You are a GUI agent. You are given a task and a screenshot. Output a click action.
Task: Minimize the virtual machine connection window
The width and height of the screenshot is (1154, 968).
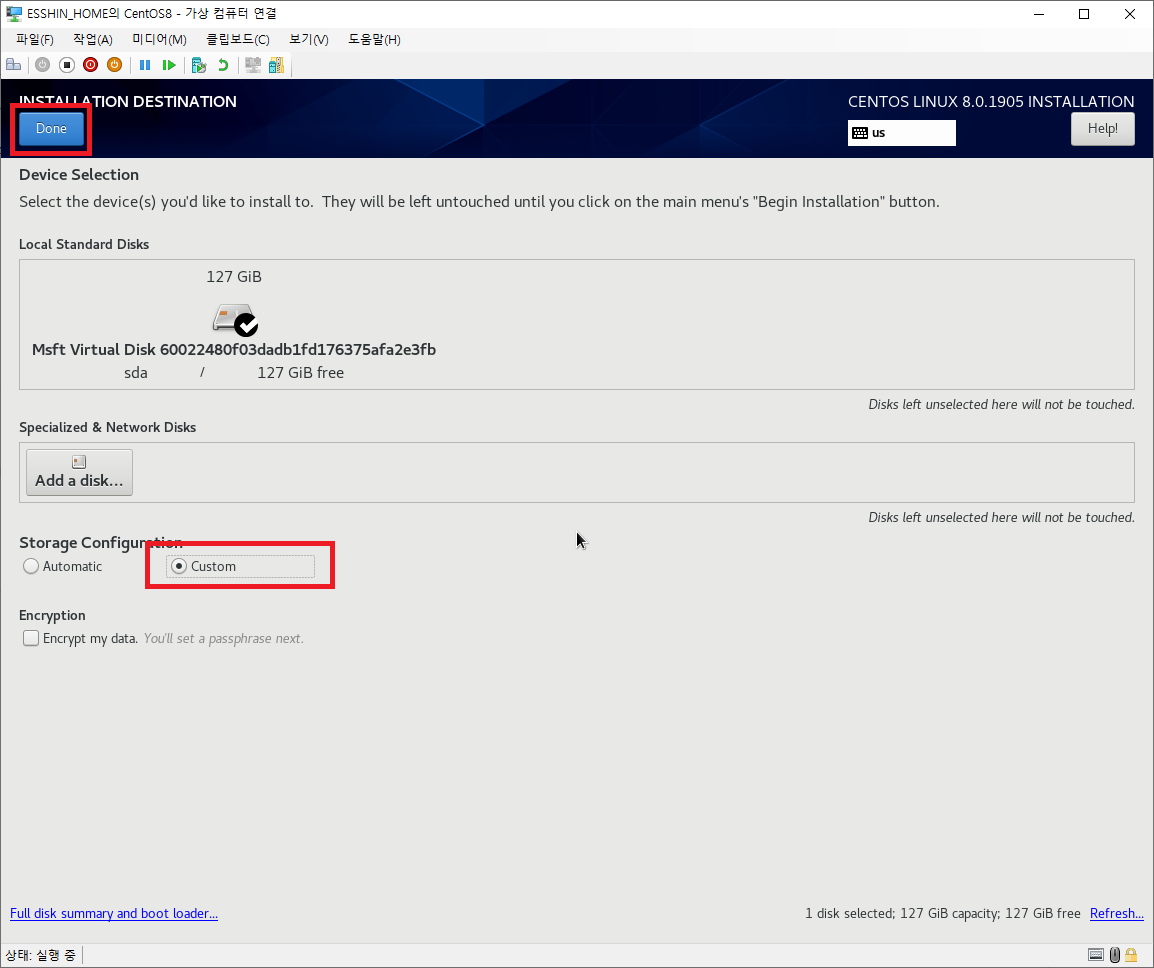coord(1039,14)
